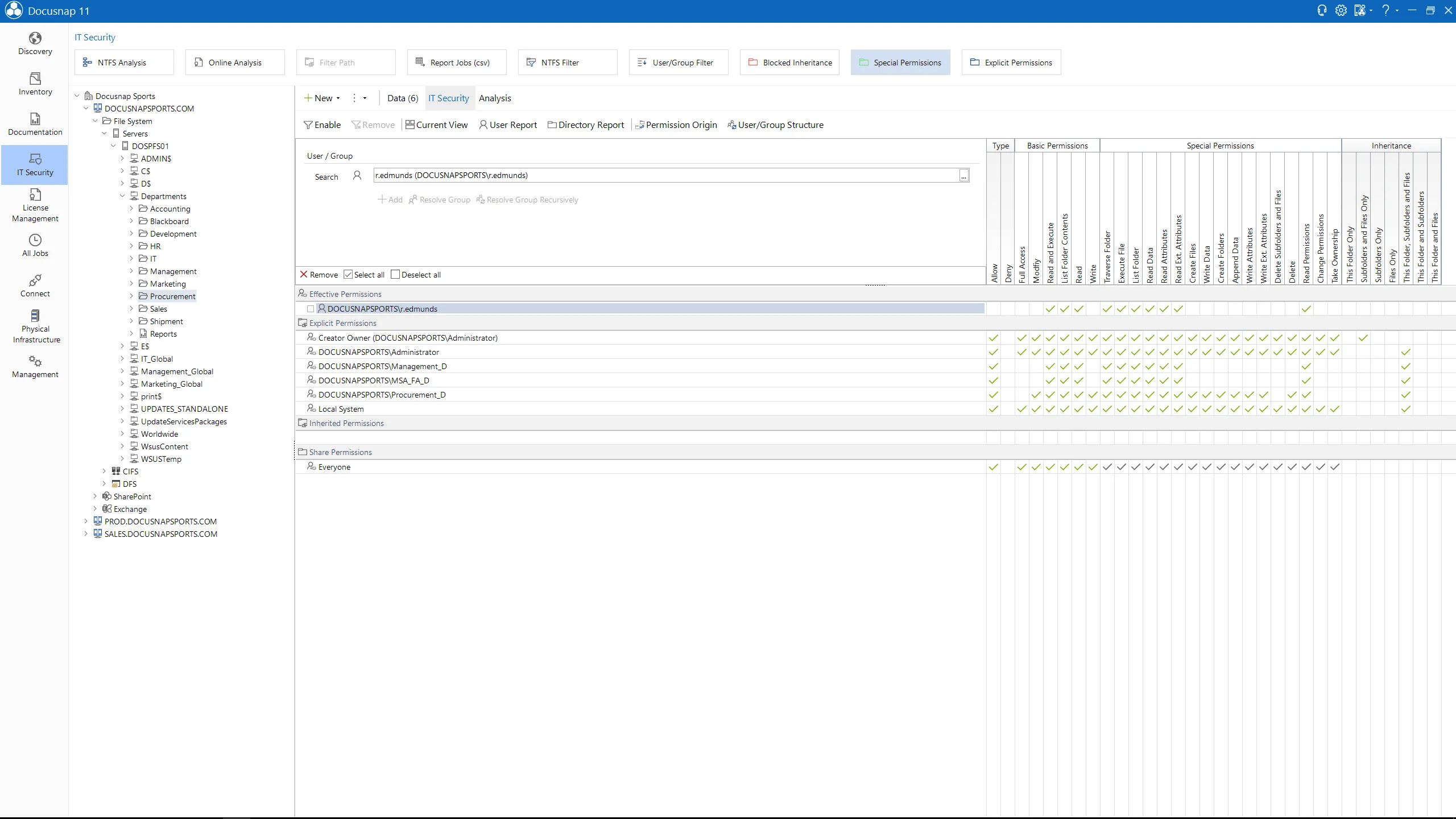Click Permission Origin
The height and width of the screenshot is (819, 1456).
[676, 125]
